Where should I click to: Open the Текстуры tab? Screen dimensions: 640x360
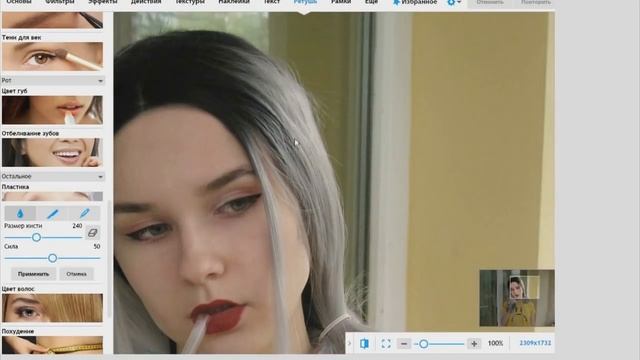pyautogui.click(x=190, y=2)
